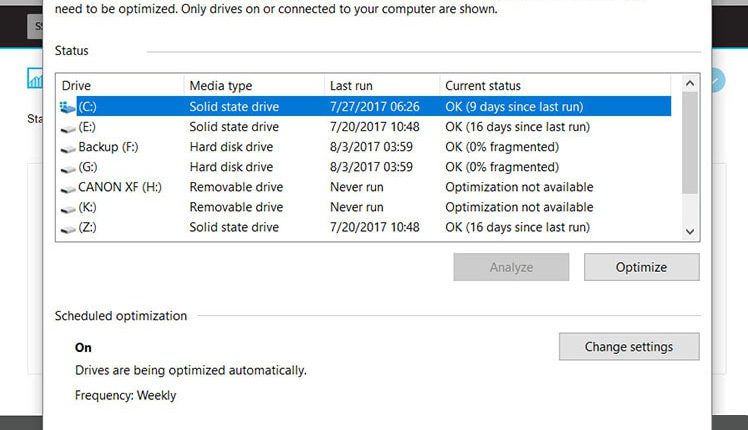Select the (G:) drive label
The image size is (748, 430).
tap(88, 167)
